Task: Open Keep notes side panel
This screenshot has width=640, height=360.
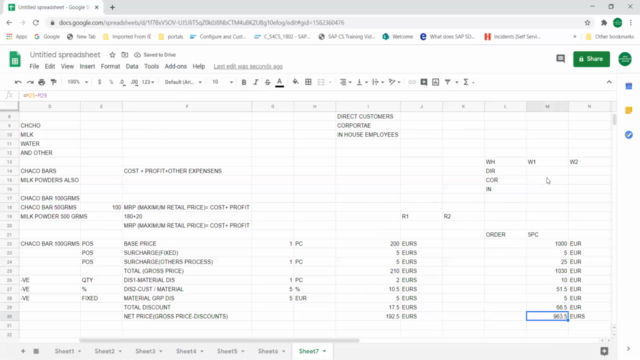Action: [x=629, y=110]
